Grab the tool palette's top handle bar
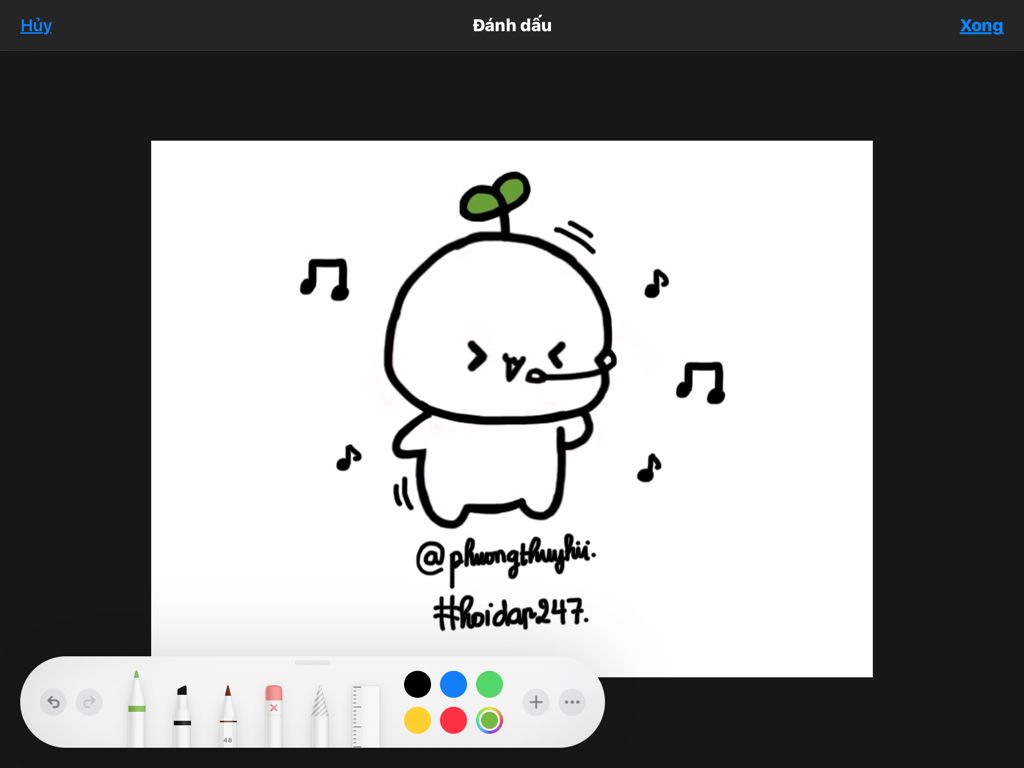Screen dimensions: 1024x768 tap(313, 663)
